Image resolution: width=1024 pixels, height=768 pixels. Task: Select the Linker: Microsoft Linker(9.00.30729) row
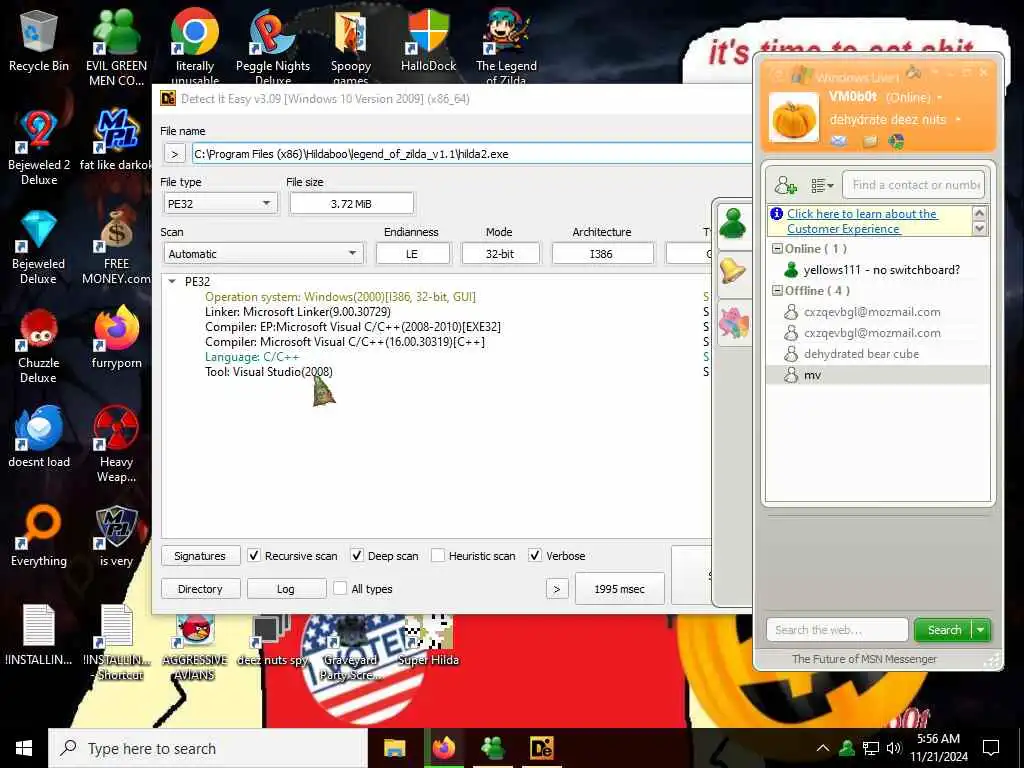click(298, 312)
